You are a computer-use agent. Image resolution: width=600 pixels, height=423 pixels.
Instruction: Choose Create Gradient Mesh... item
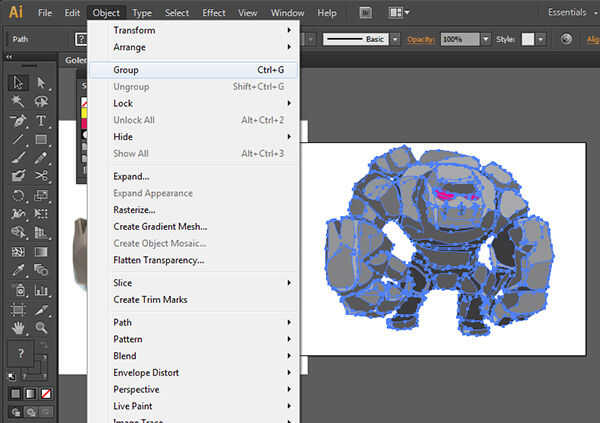click(193, 227)
